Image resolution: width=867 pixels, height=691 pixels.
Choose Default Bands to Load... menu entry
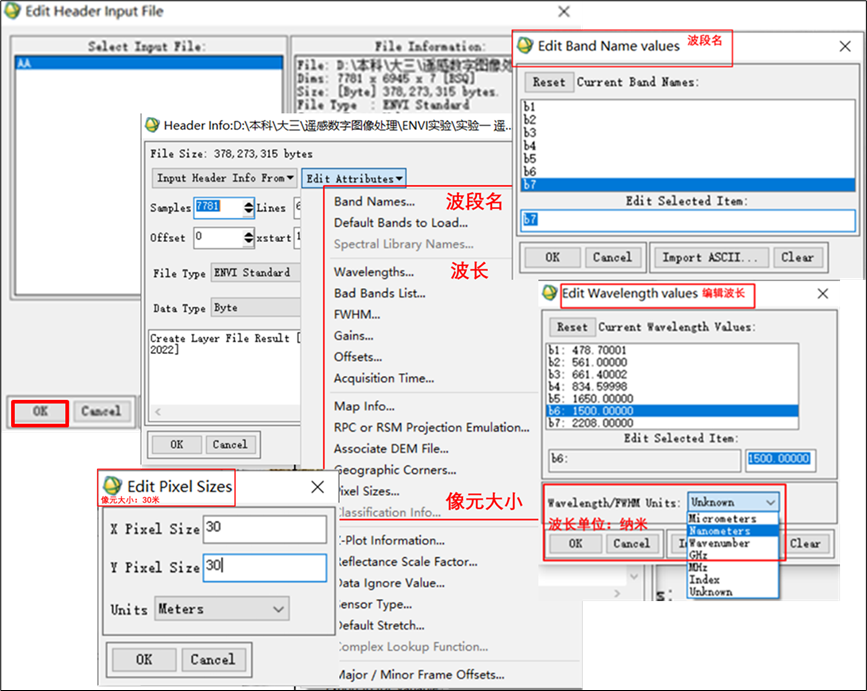pos(401,222)
